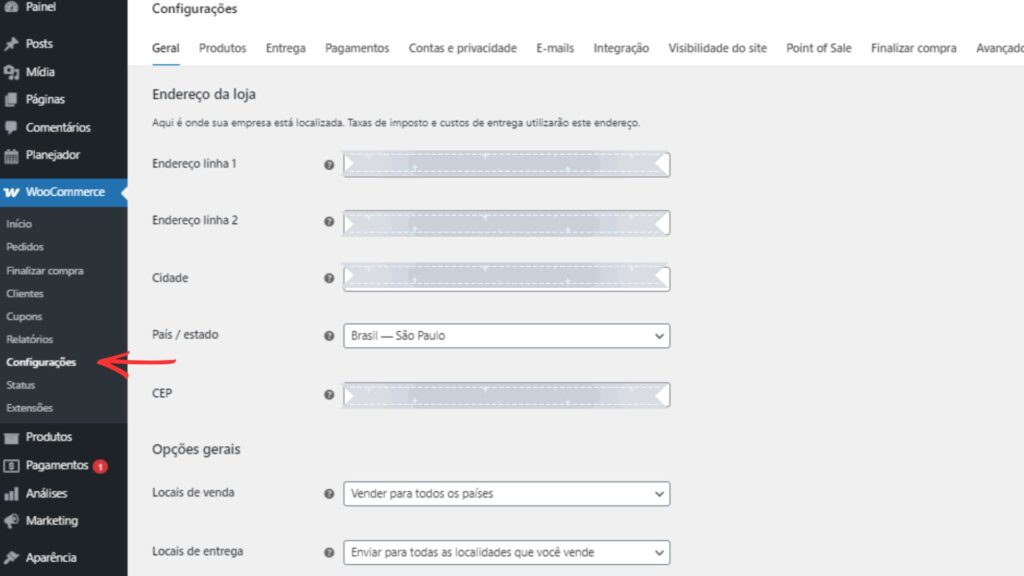
Task: Click the help icon beside Endereço linha 1
Action: pos(328,165)
